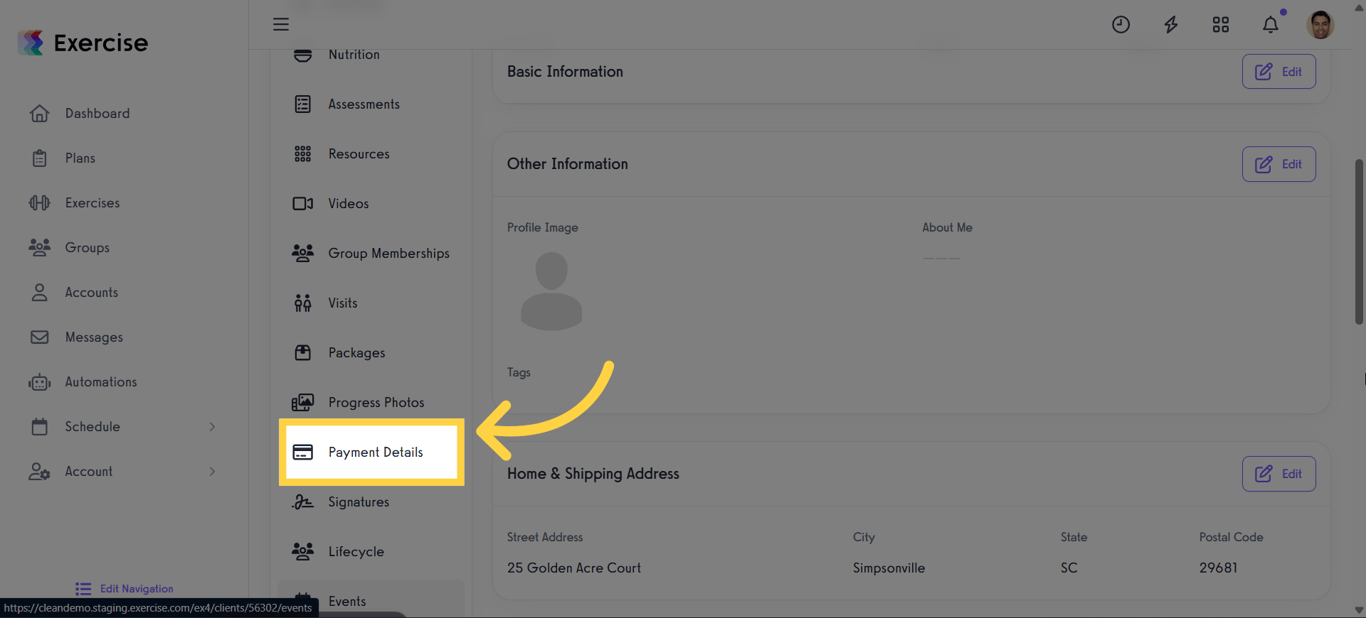Select the Progress Photos camera icon
1366x618 pixels.
303,402
